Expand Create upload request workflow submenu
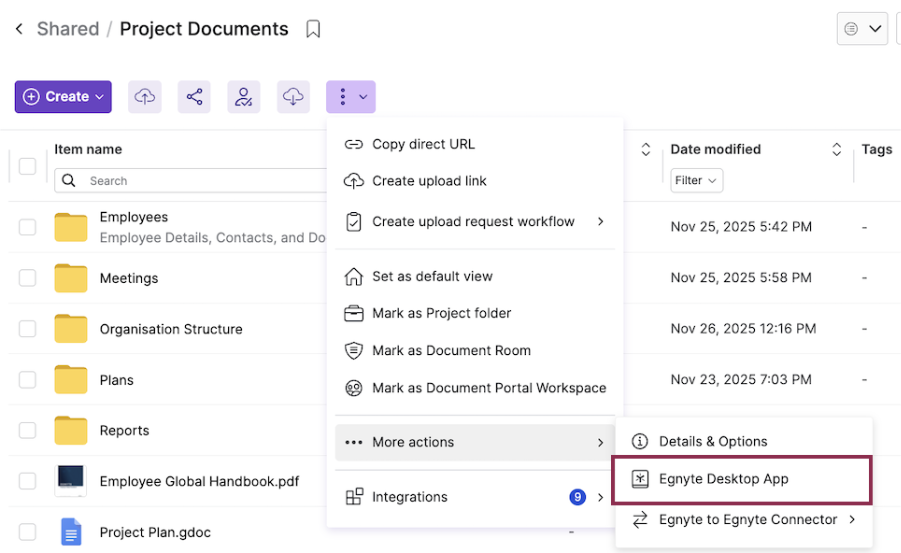 [x=475, y=221]
